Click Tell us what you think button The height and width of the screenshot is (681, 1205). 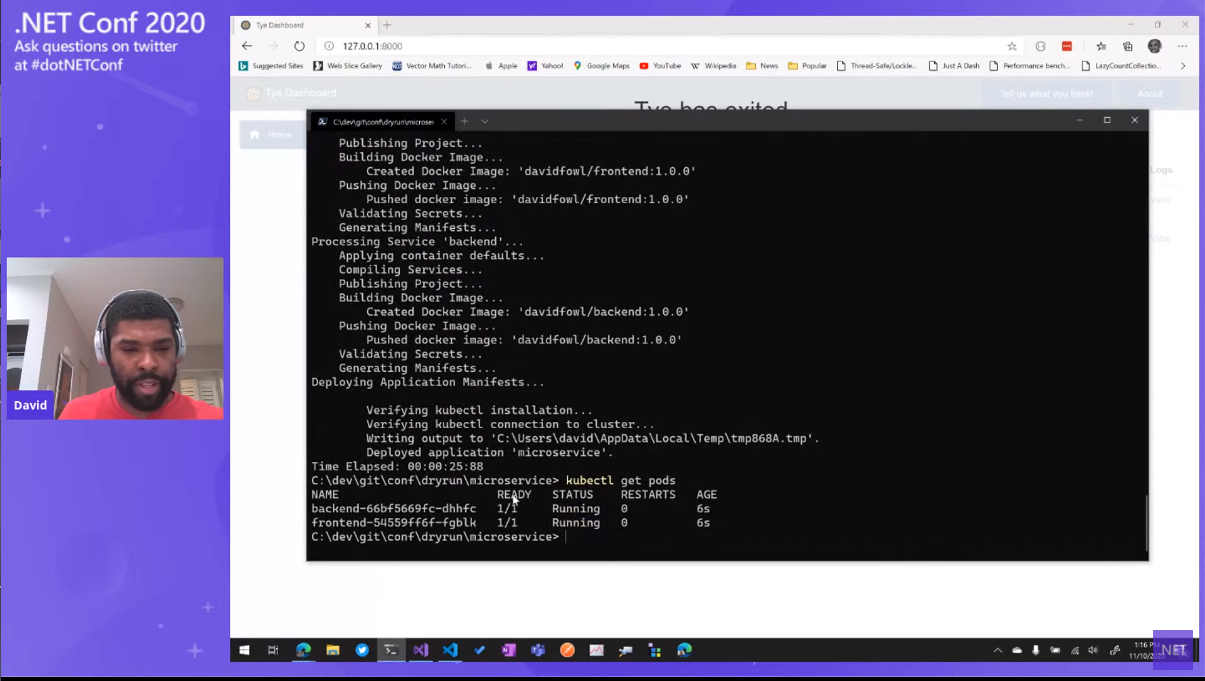pyautogui.click(x=1047, y=94)
